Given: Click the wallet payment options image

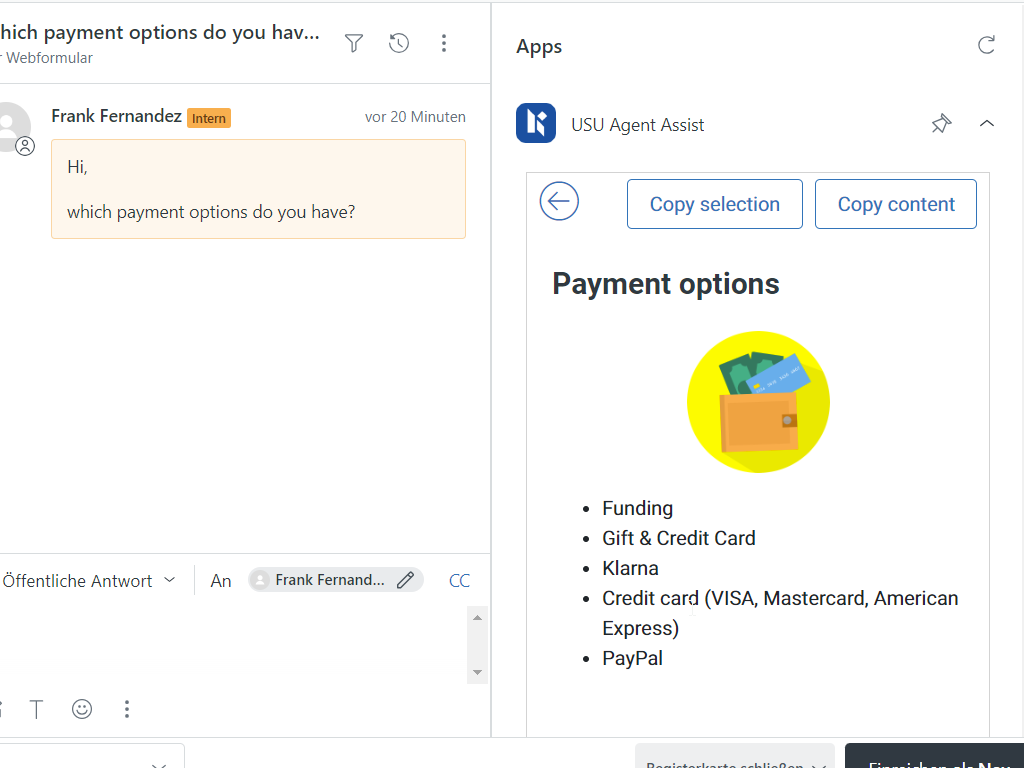Looking at the screenshot, I should tap(758, 402).
